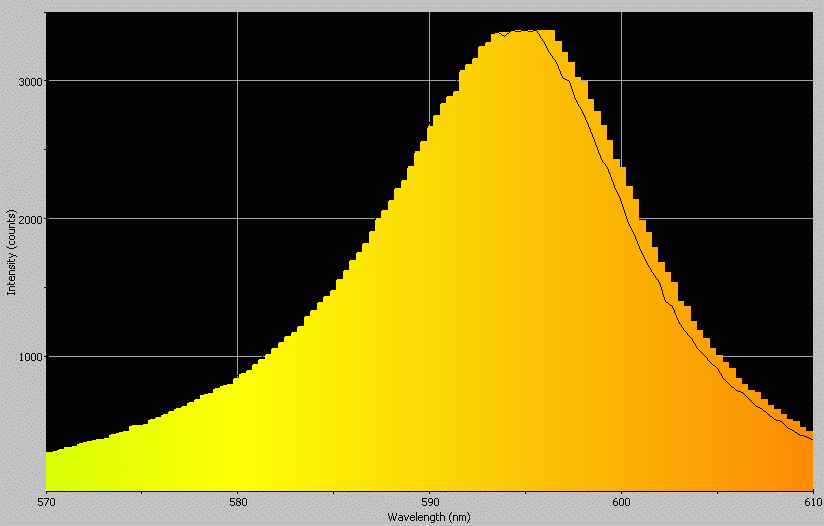Click the 580 wavelength axis label
Screen dimensions: 824x526
[x=238, y=502]
